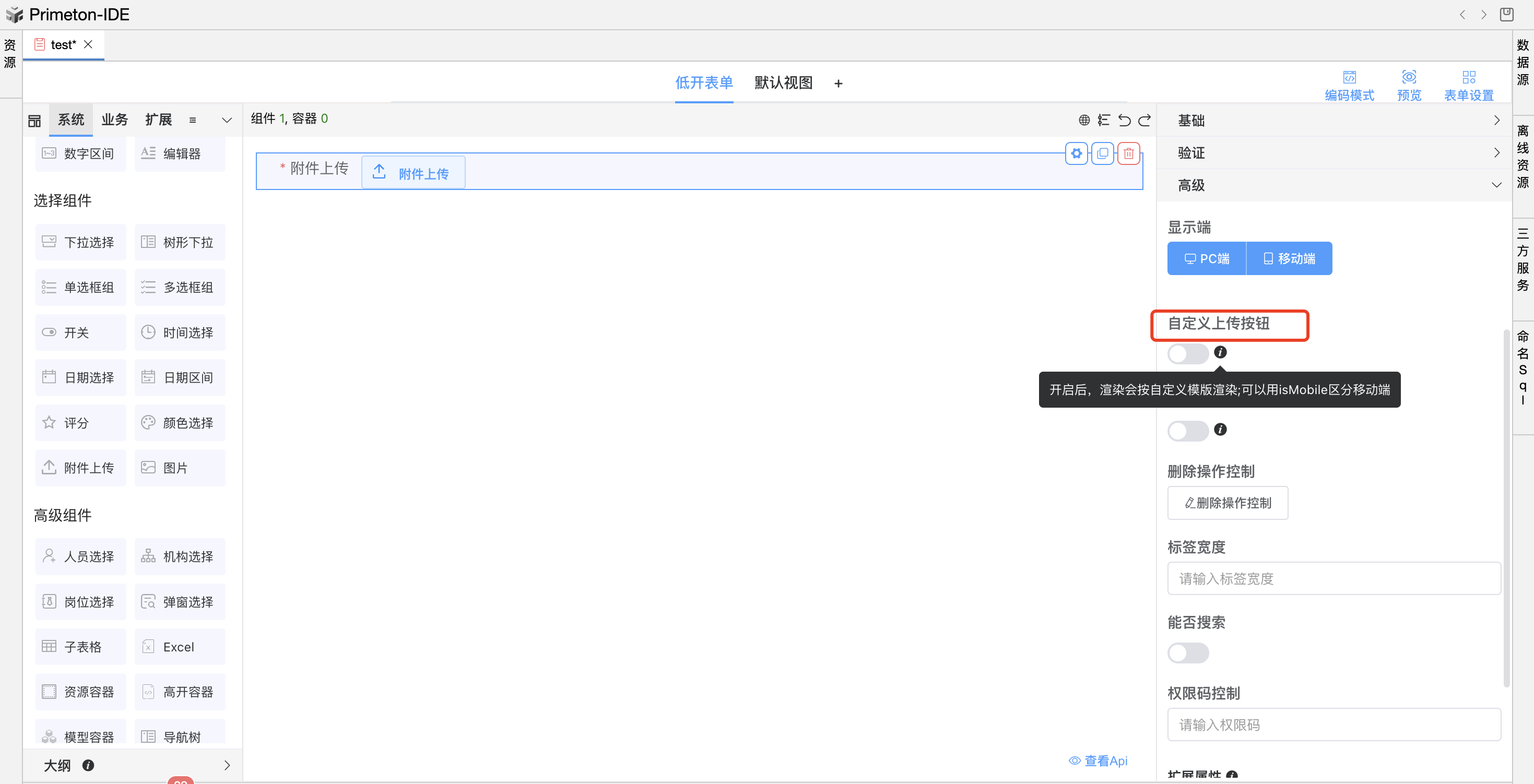Toggle the 能否搜索 switch
The image size is (1534, 784).
tap(1187, 653)
